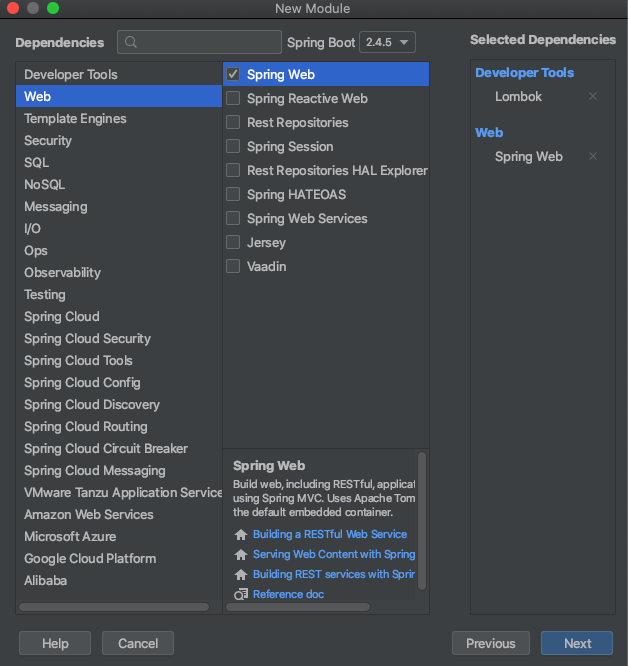Select the Web category in list
The width and height of the screenshot is (628, 666).
(x=119, y=96)
